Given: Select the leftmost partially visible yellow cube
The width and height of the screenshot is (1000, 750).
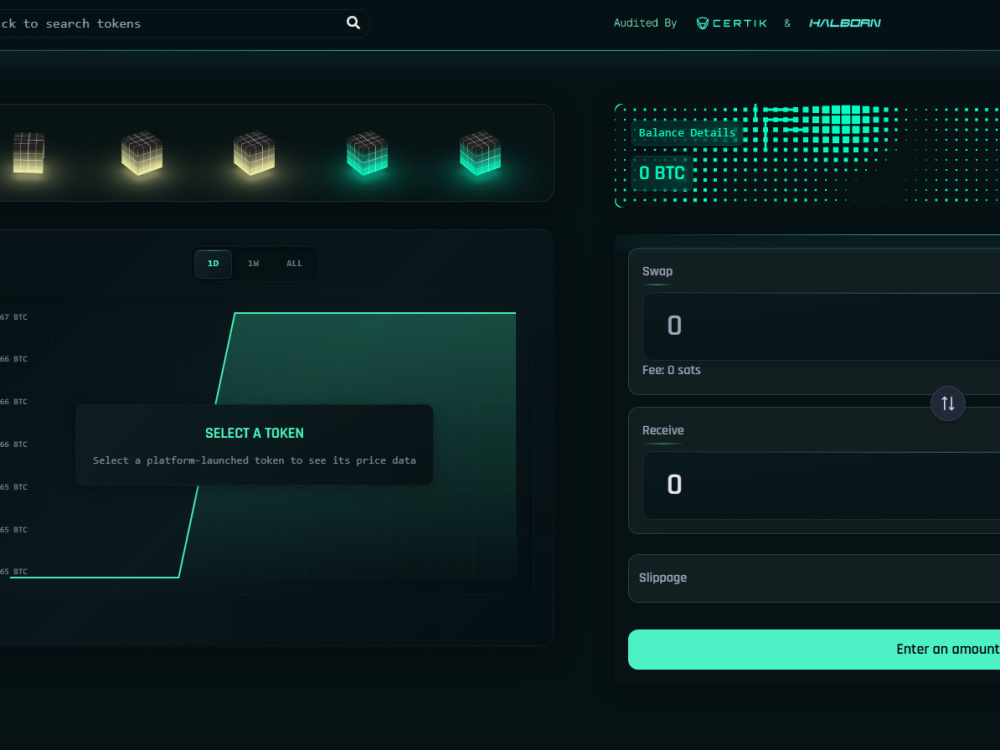Looking at the screenshot, I should (x=29, y=152).
